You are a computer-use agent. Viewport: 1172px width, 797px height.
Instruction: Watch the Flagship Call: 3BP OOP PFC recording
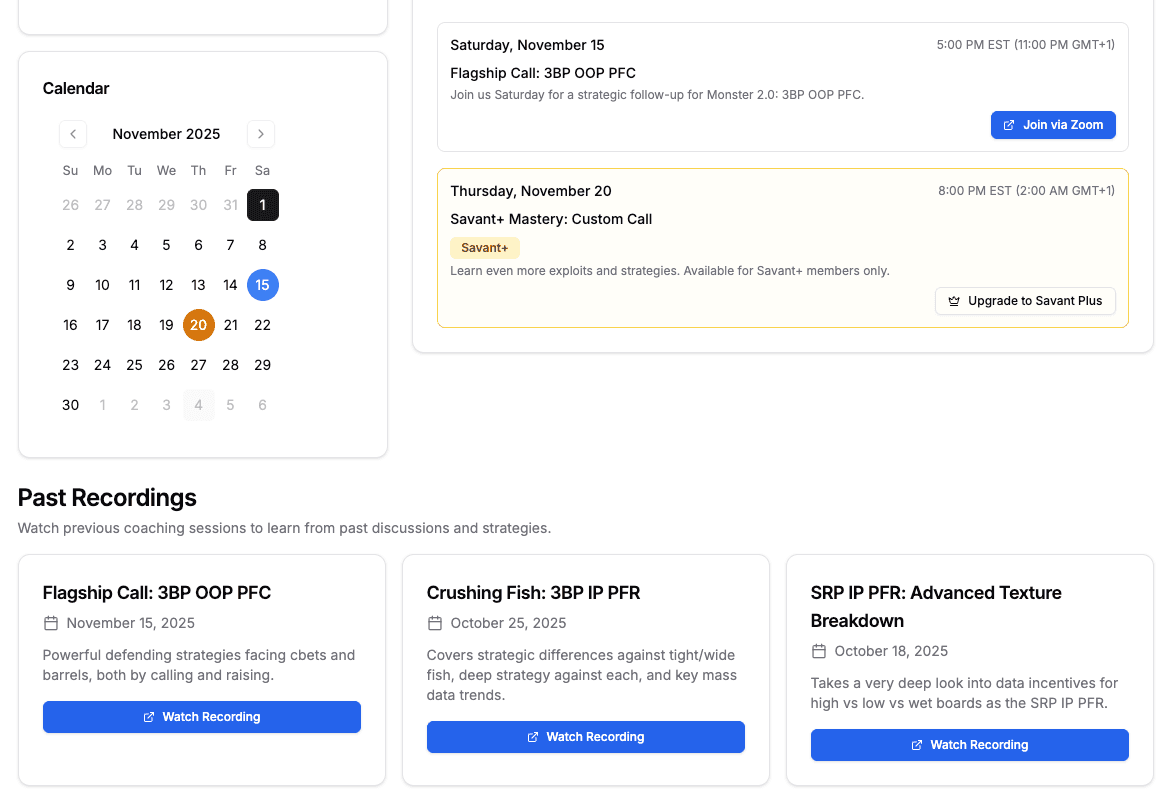(201, 716)
